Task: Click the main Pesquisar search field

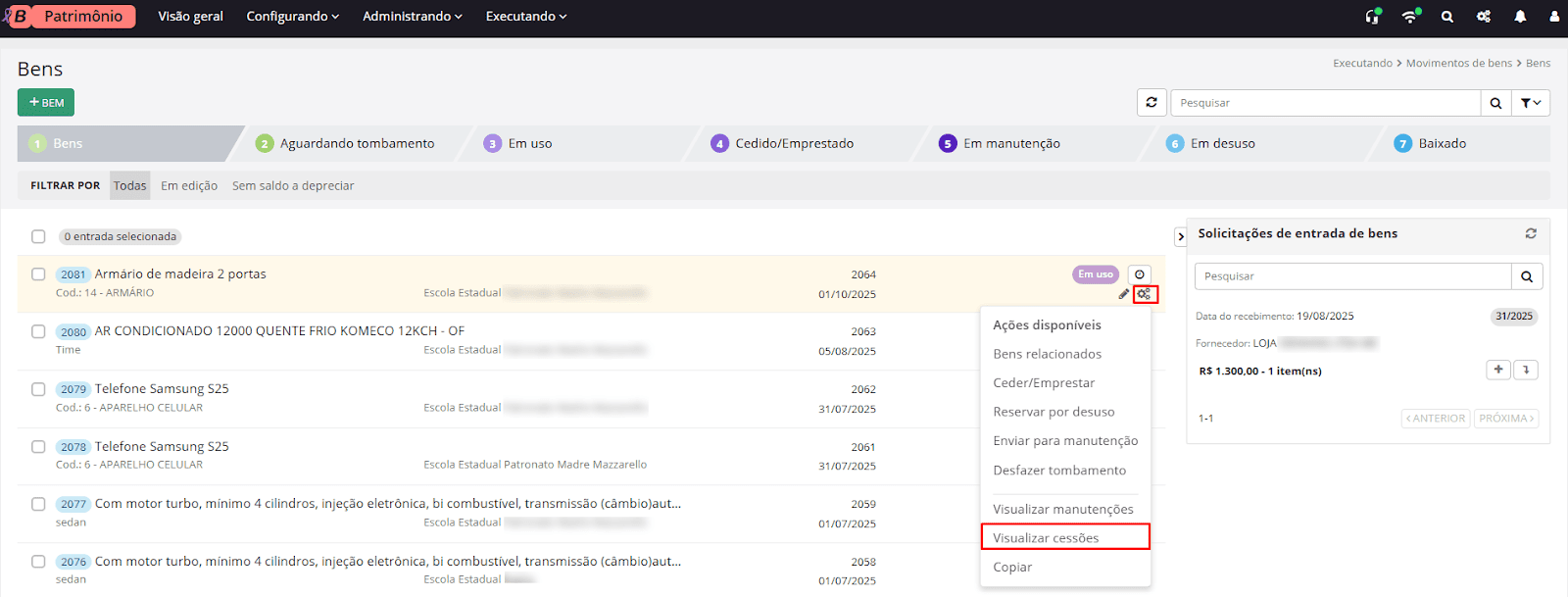Action: (x=1325, y=102)
